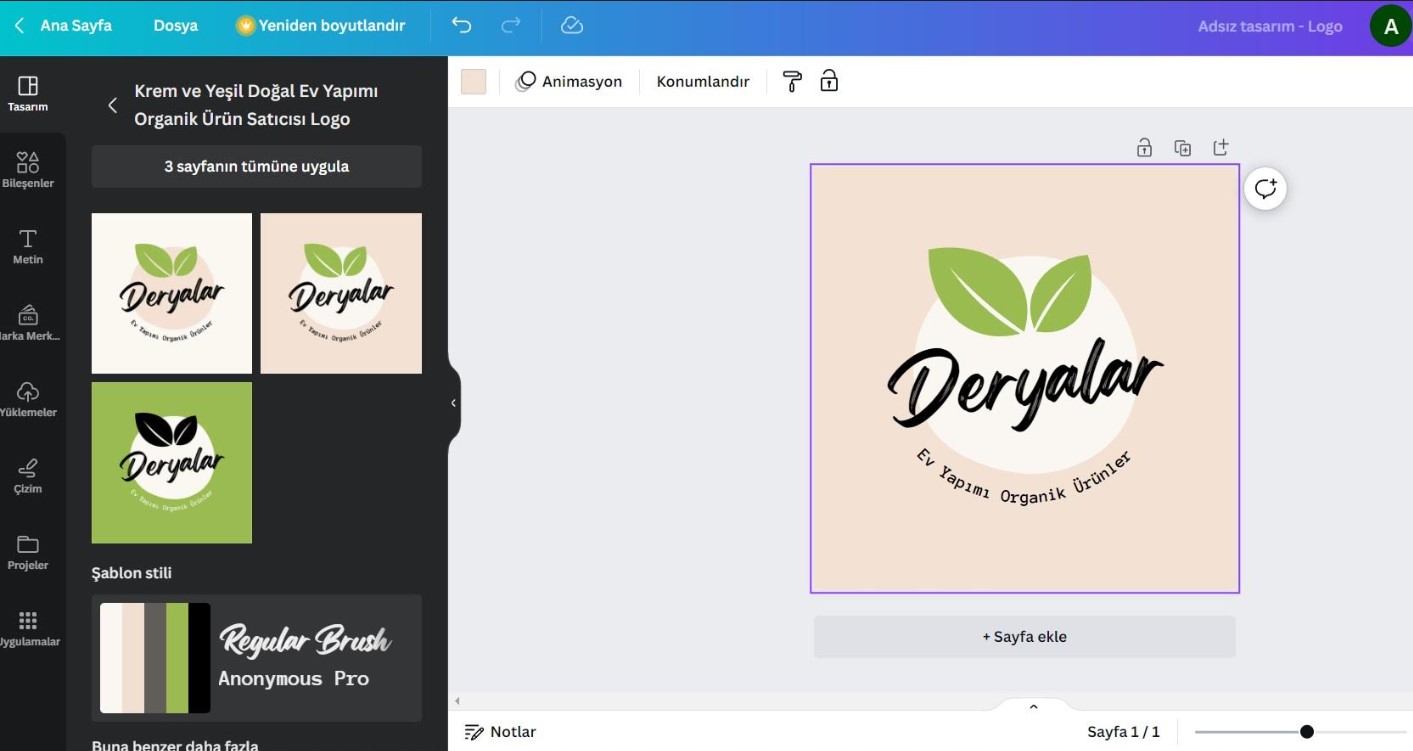Open Yüklemeler uploads panel
1413x751 pixels.
[28, 399]
